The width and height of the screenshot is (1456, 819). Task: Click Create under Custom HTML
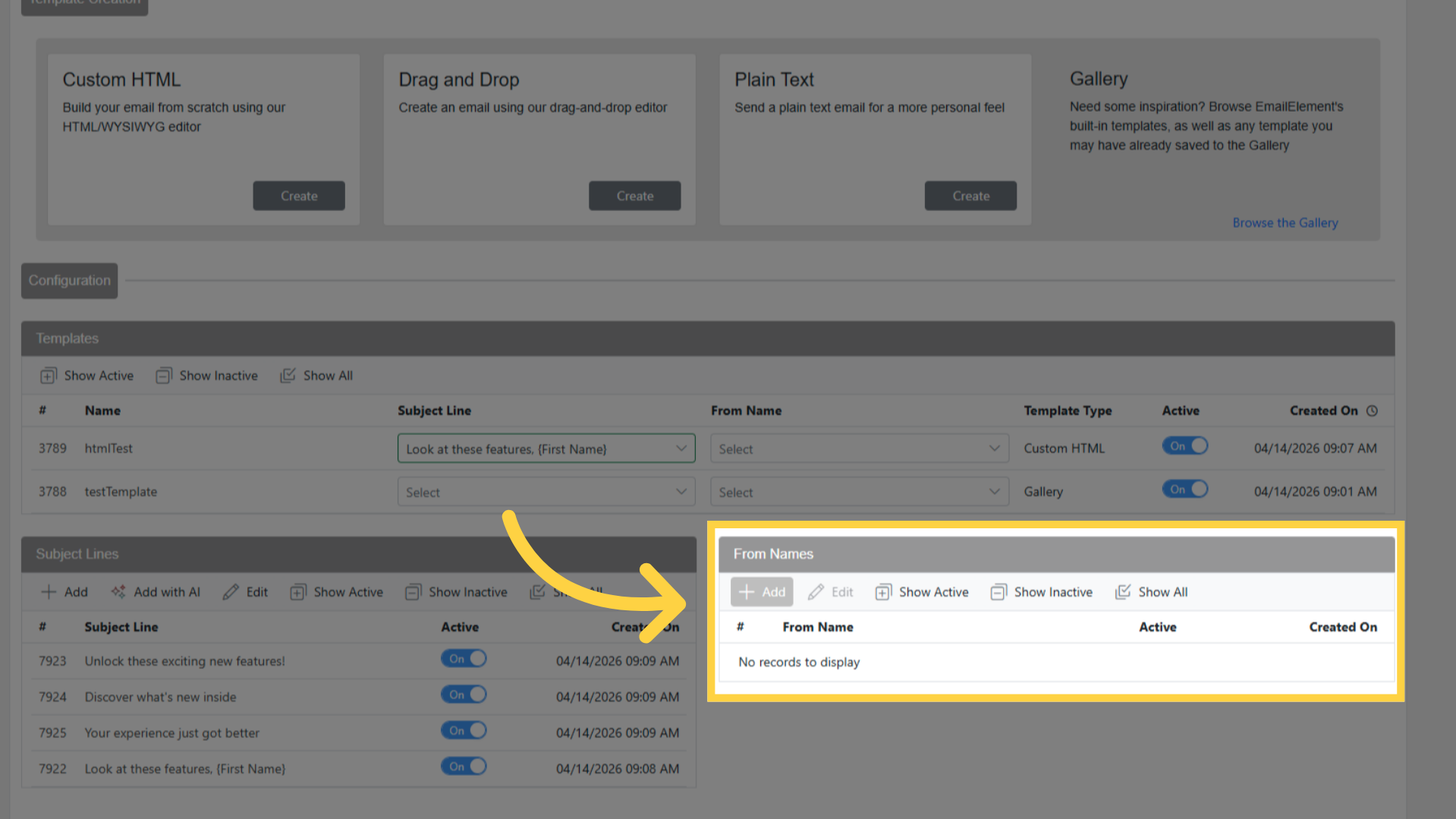pyautogui.click(x=299, y=196)
